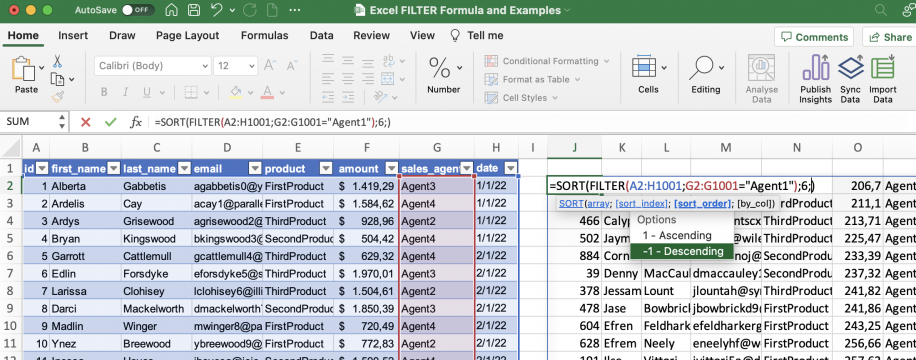Toggle Underline formatting
916x360 pixels.
tap(147, 92)
